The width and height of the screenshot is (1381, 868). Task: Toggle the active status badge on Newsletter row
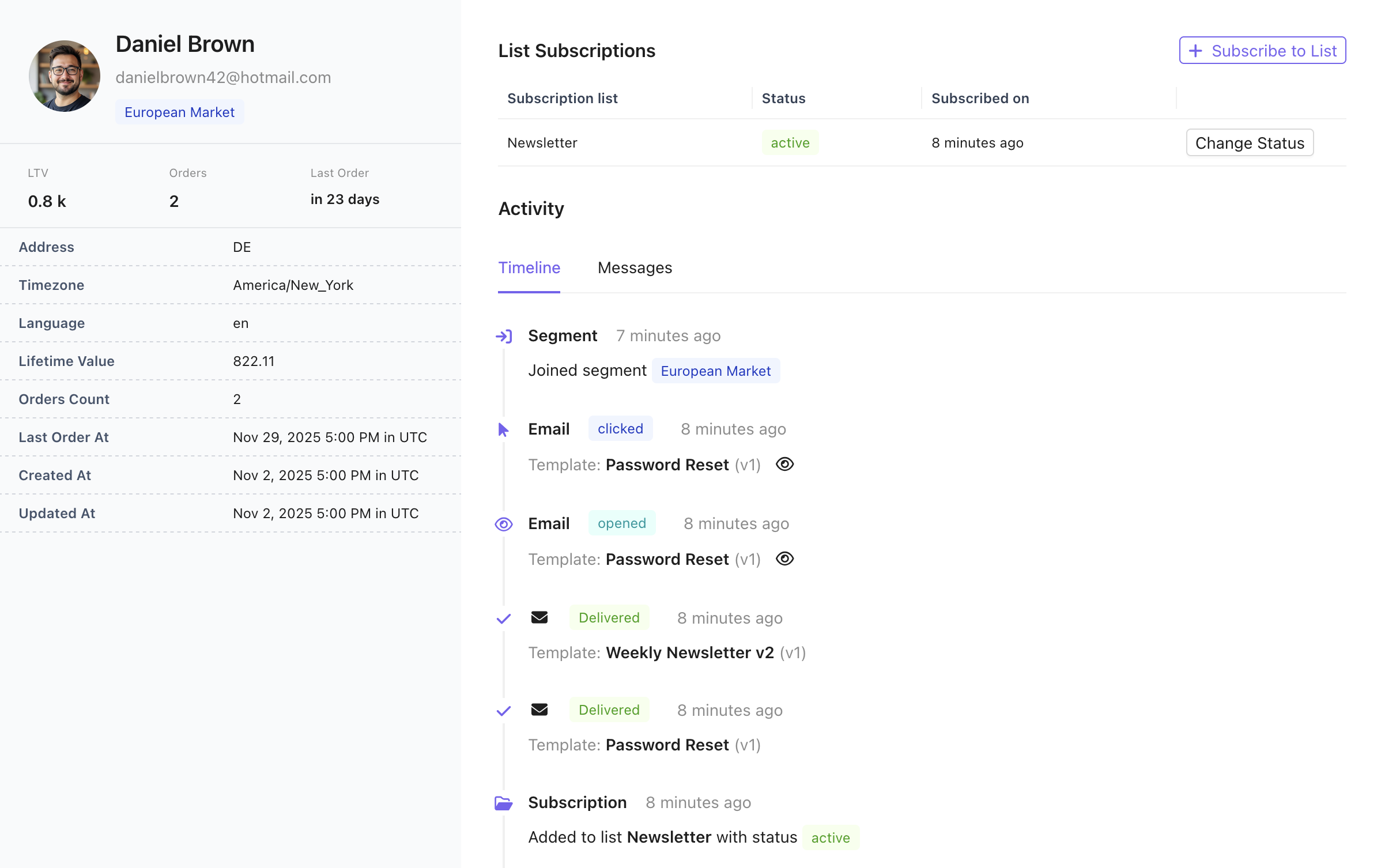click(790, 142)
